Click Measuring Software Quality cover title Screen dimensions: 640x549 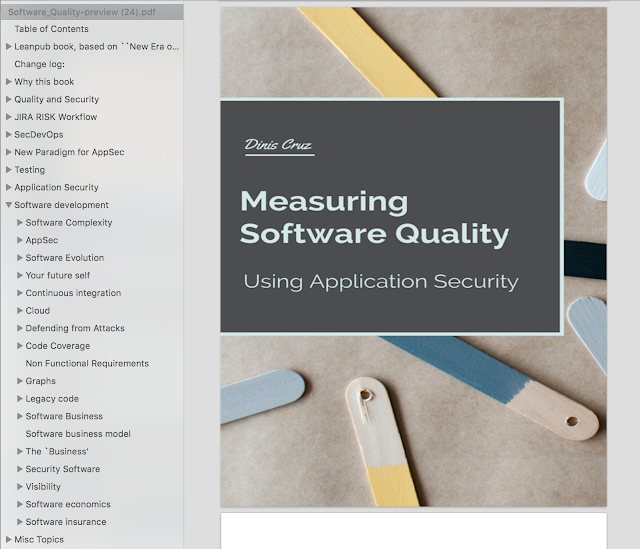(x=374, y=218)
